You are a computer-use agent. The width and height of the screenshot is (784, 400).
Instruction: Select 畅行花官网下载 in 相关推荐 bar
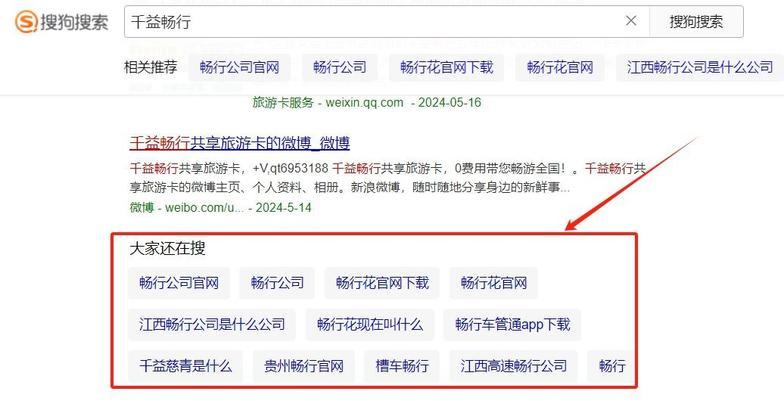tap(446, 68)
